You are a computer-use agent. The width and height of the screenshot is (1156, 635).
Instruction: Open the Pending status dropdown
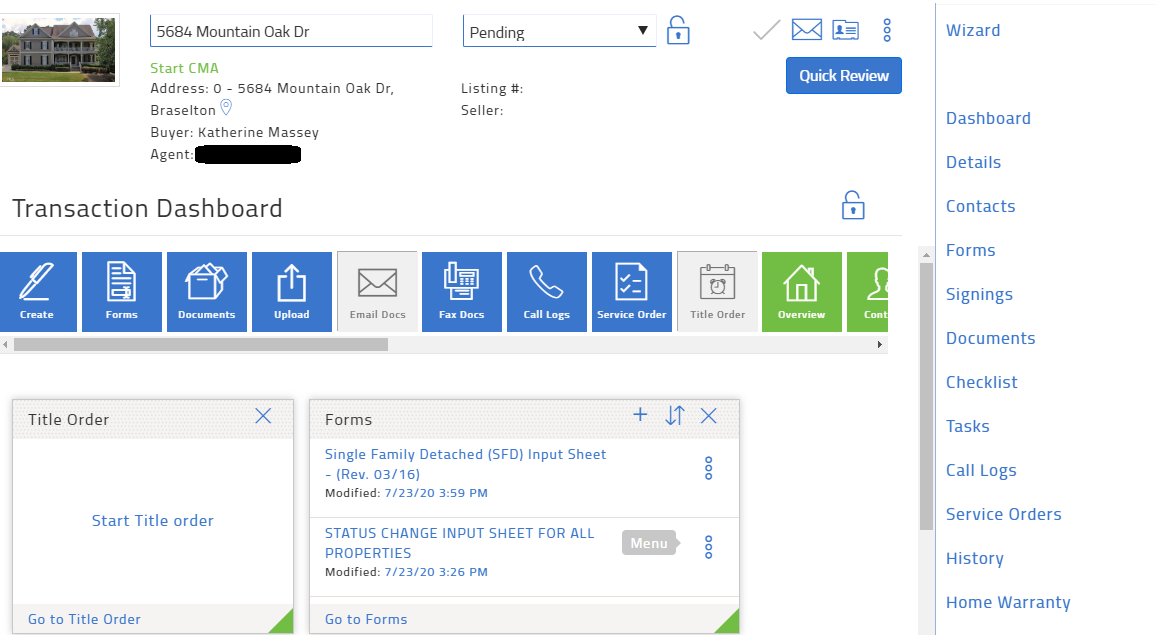[x=558, y=30]
